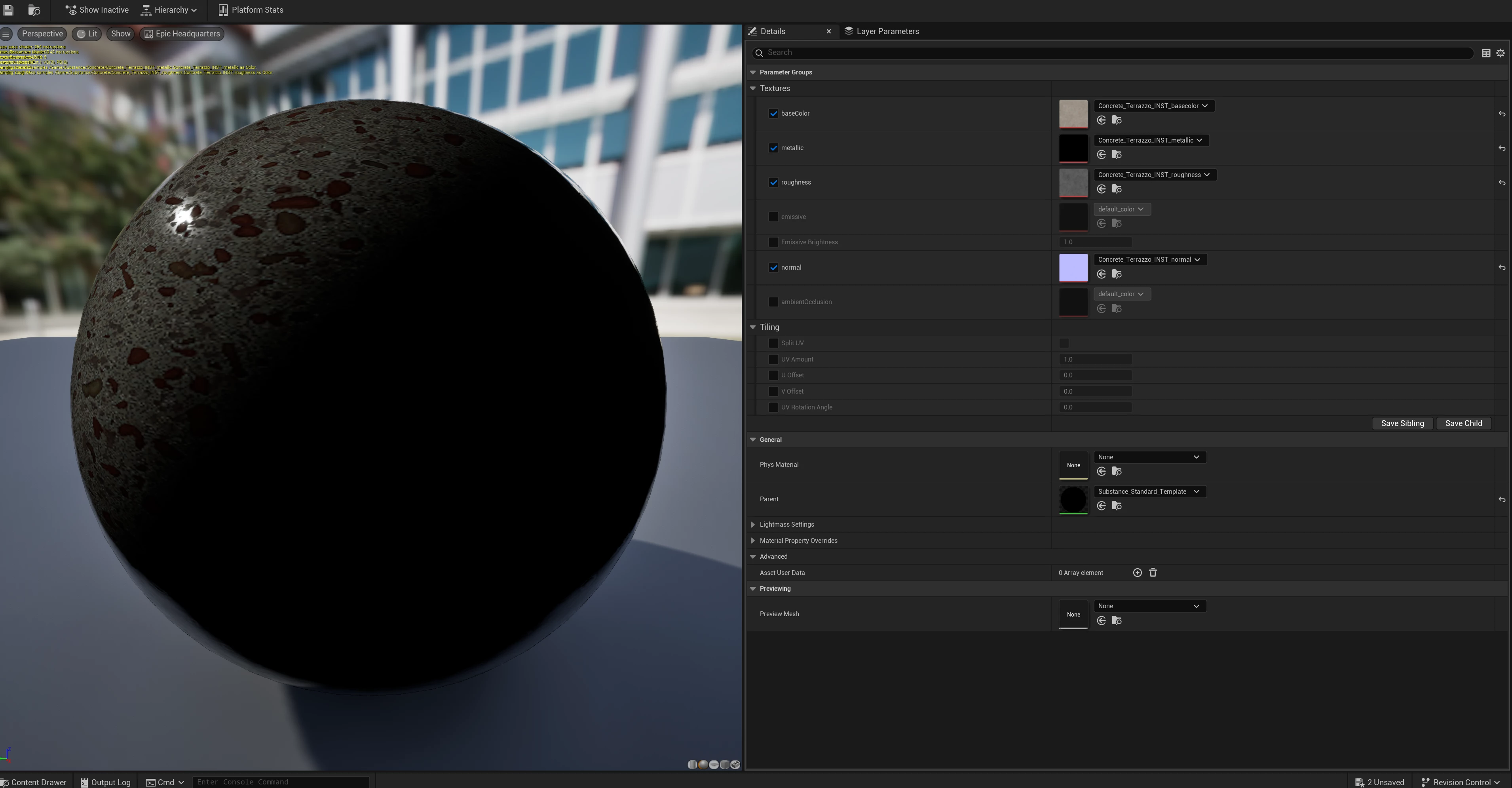Use selected asset for roughness texture
This screenshot has height=788, width=1512.
(1101, 189)
